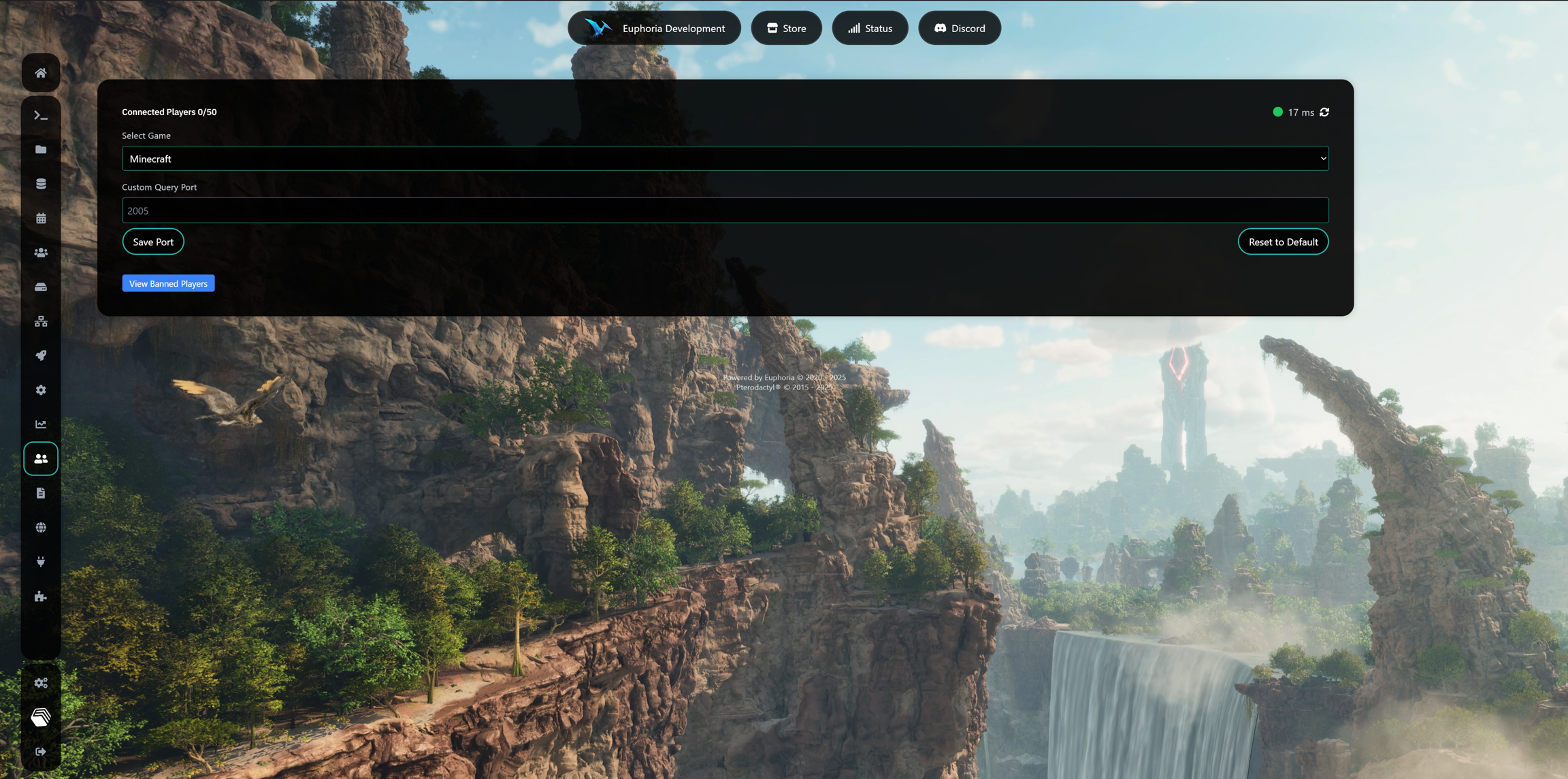1568x779 pixels.
Task: Click the Custom Query Port input field
Action: 725,210
